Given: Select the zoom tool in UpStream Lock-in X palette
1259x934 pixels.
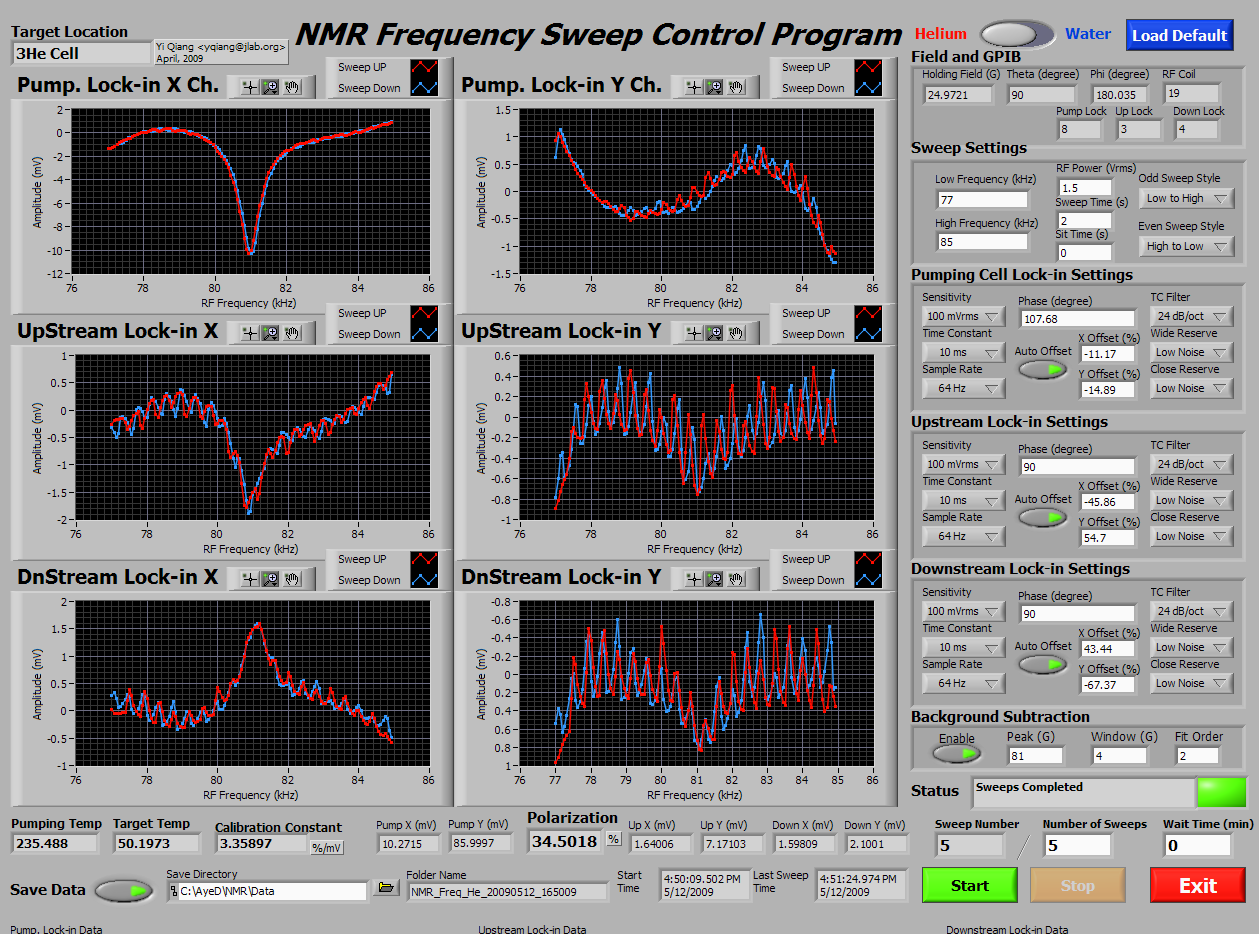Looking at the screenshot, I should click(271, 333).
